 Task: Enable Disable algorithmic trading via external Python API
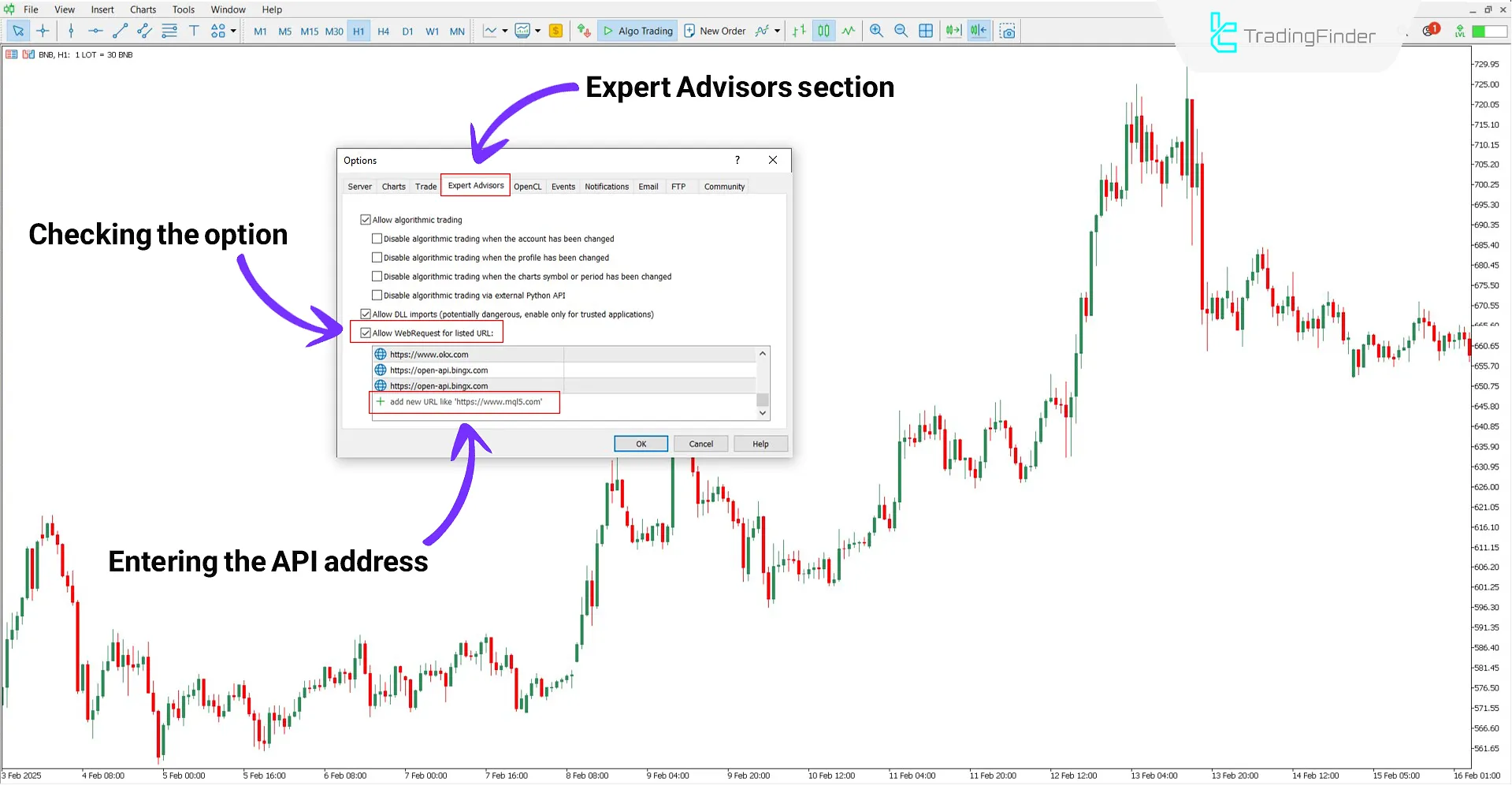378,295
